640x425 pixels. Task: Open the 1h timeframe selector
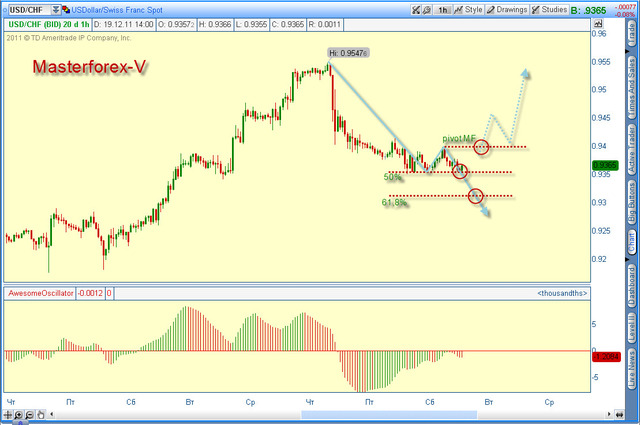443,10
